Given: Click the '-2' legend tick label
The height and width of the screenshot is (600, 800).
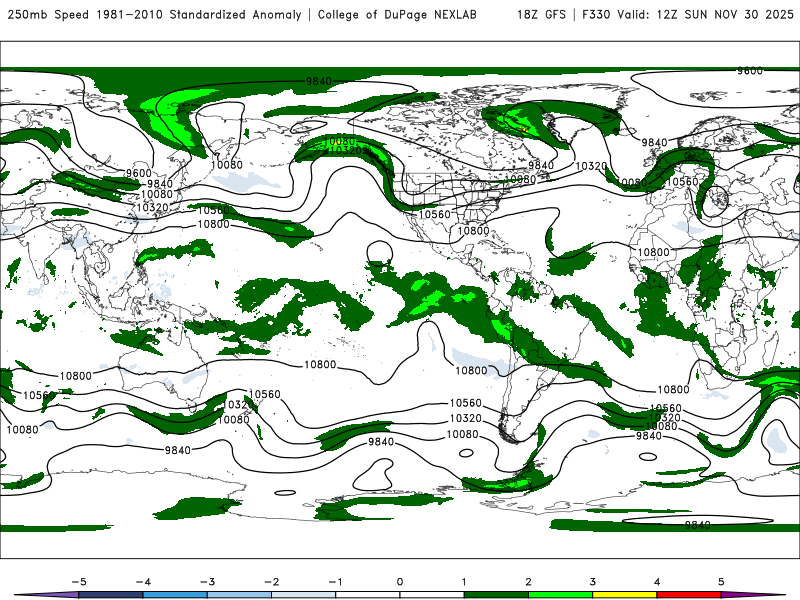Looking at the screenshot, I should [x=271, y=582].
